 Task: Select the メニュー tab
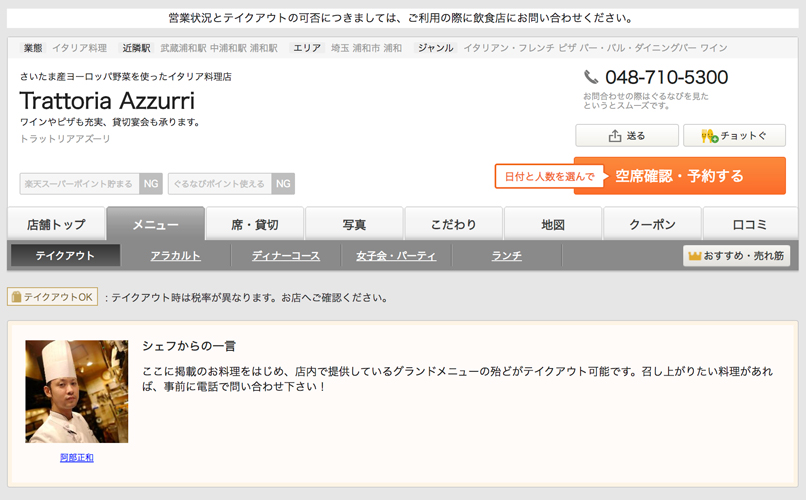[x=156, y=224]
